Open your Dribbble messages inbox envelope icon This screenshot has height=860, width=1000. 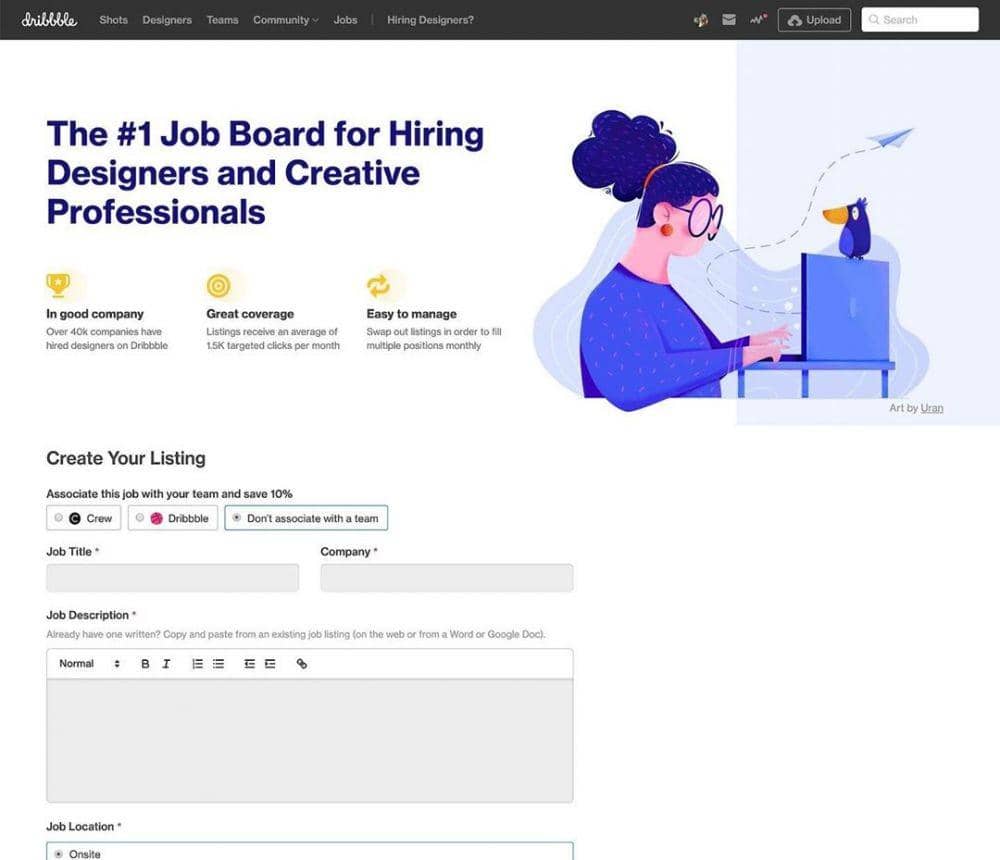coord(729,19)
